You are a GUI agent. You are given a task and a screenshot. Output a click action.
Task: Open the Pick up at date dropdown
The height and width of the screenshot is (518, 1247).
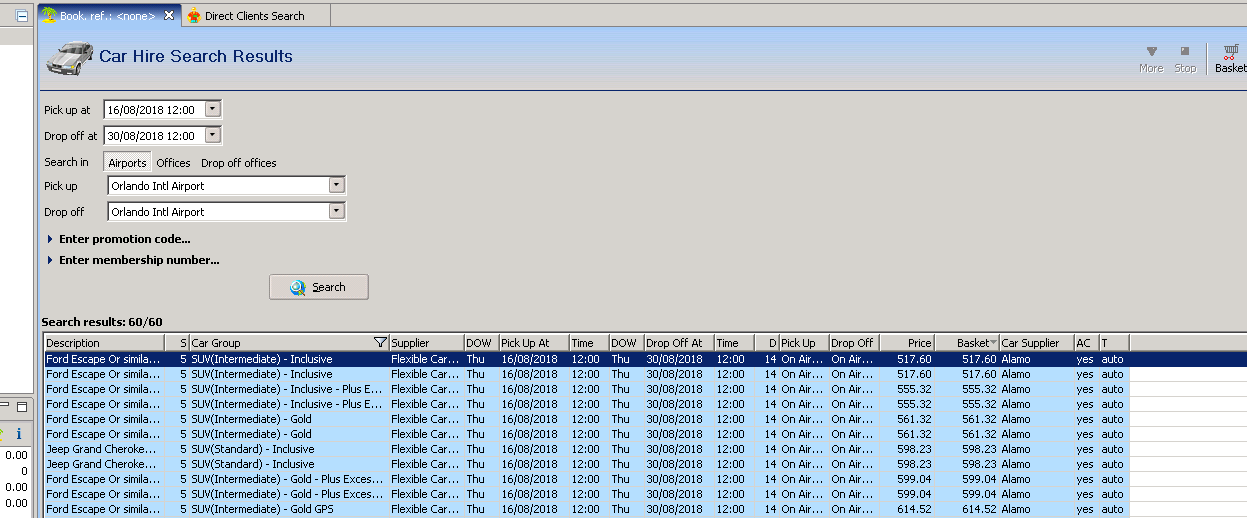pos(212,109)
